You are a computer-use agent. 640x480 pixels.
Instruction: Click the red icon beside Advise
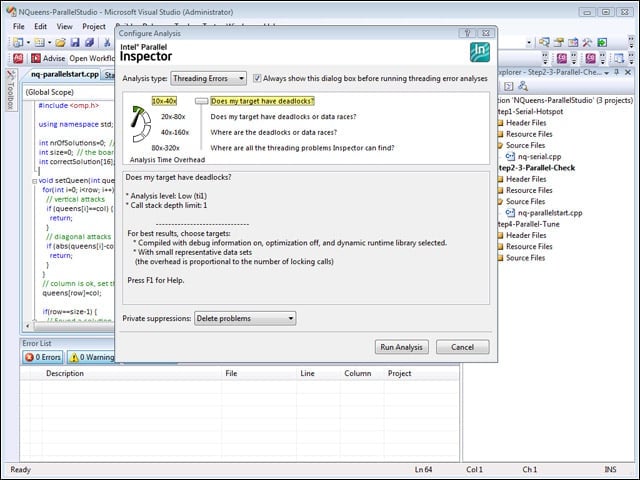pos(36,58)
